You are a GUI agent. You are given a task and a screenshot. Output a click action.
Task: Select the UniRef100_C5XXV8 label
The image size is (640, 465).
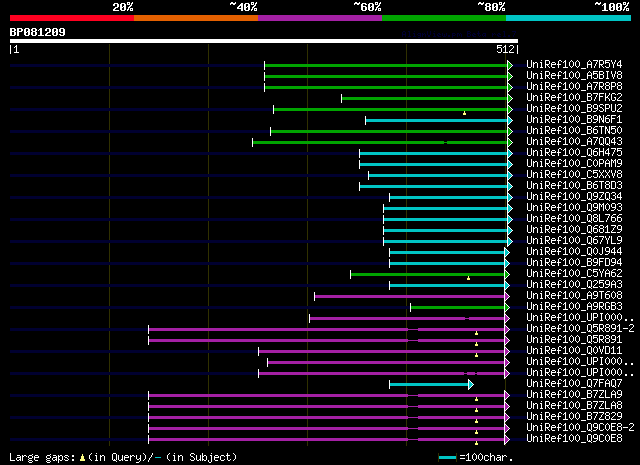(574, 175)
